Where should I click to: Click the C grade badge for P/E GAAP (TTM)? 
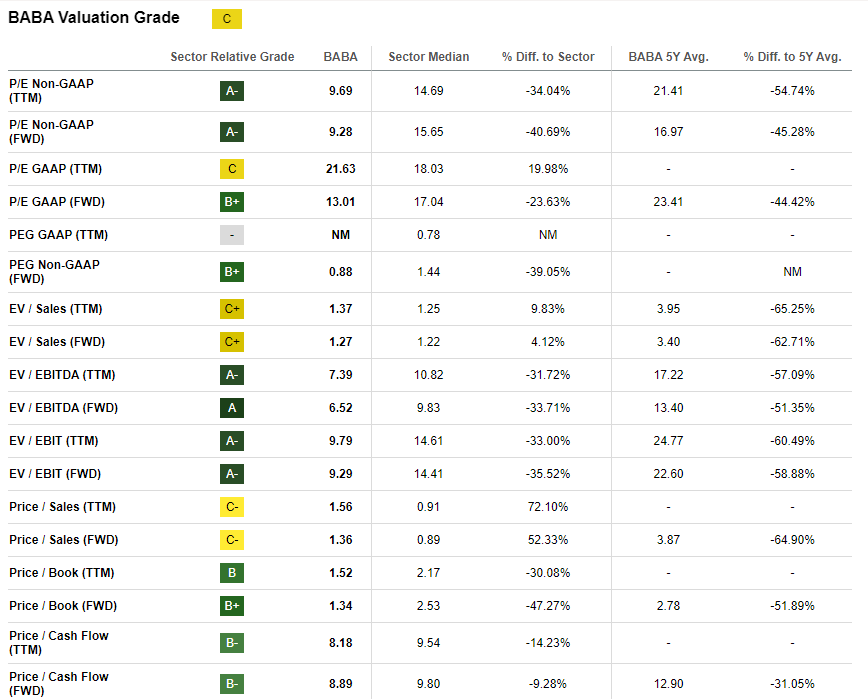(232, 169)
